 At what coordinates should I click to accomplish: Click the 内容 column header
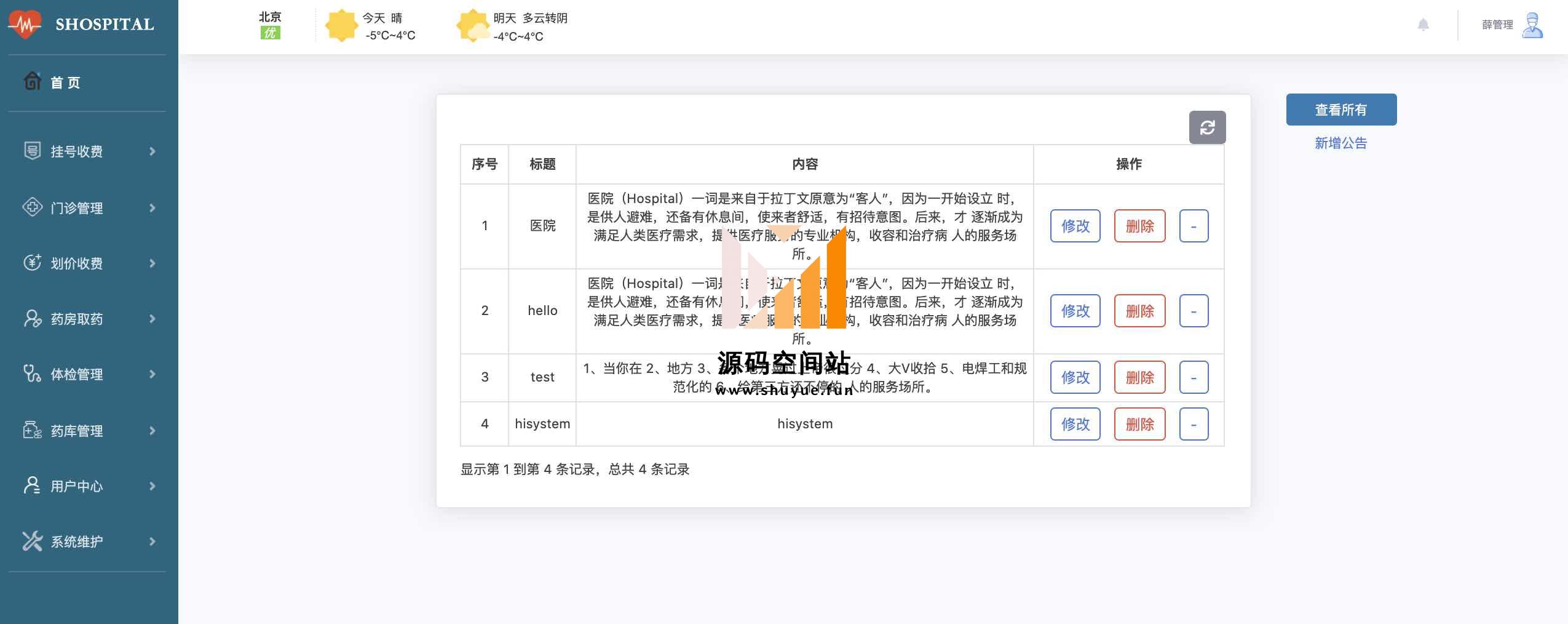(805, 164)
